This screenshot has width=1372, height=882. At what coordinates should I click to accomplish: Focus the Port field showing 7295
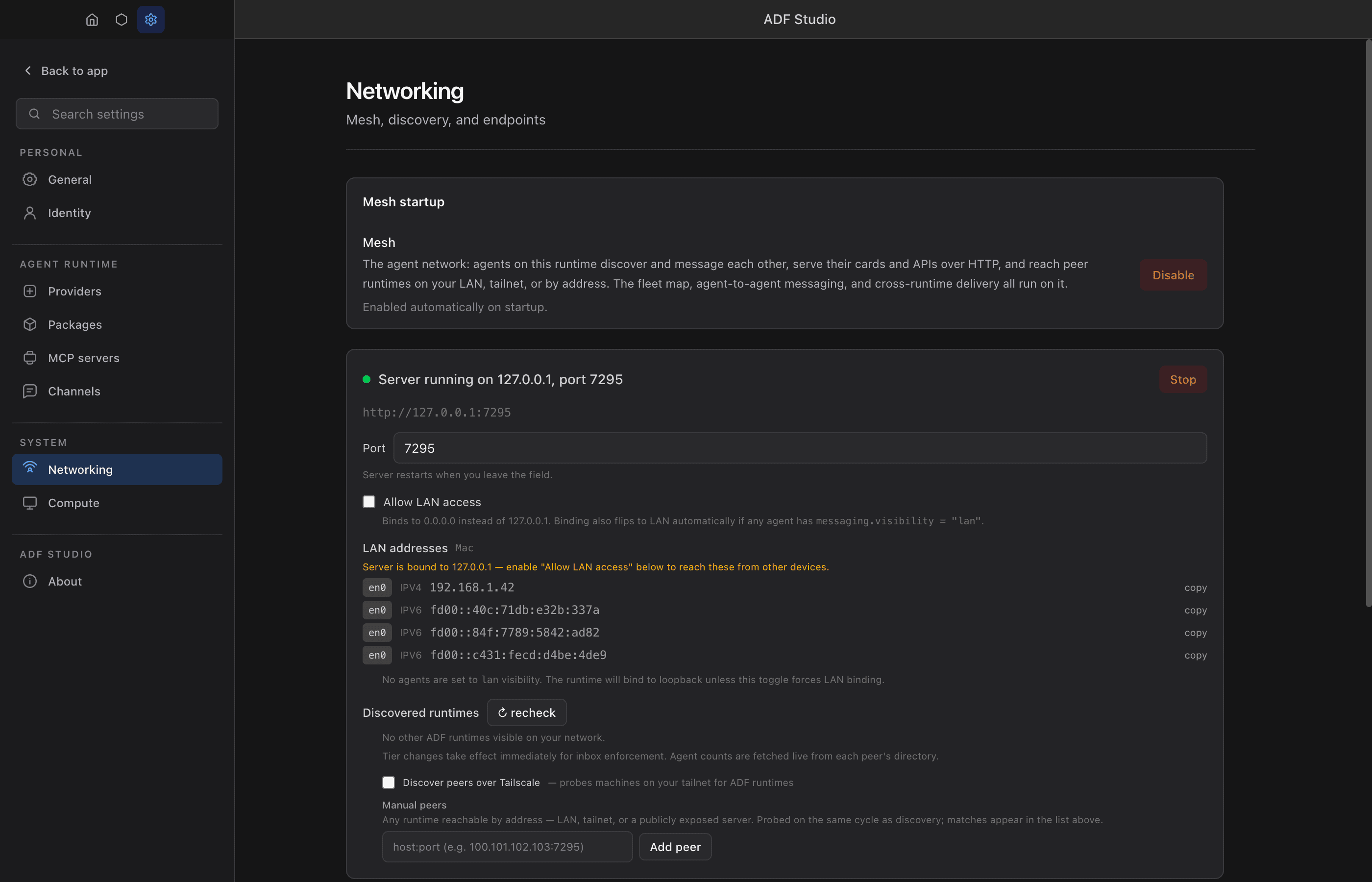[x=800, y=448]
